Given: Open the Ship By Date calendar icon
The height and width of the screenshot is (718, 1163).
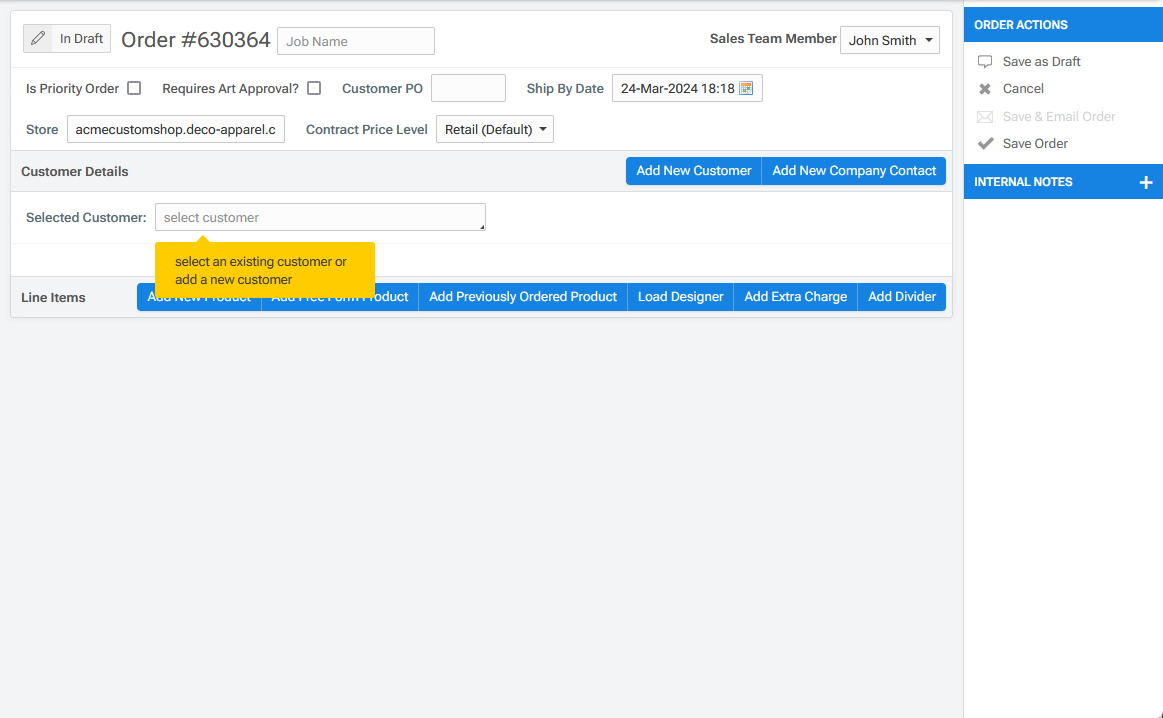Looking at the screenshot, I should pyautogui.click(x=746, y=88).
